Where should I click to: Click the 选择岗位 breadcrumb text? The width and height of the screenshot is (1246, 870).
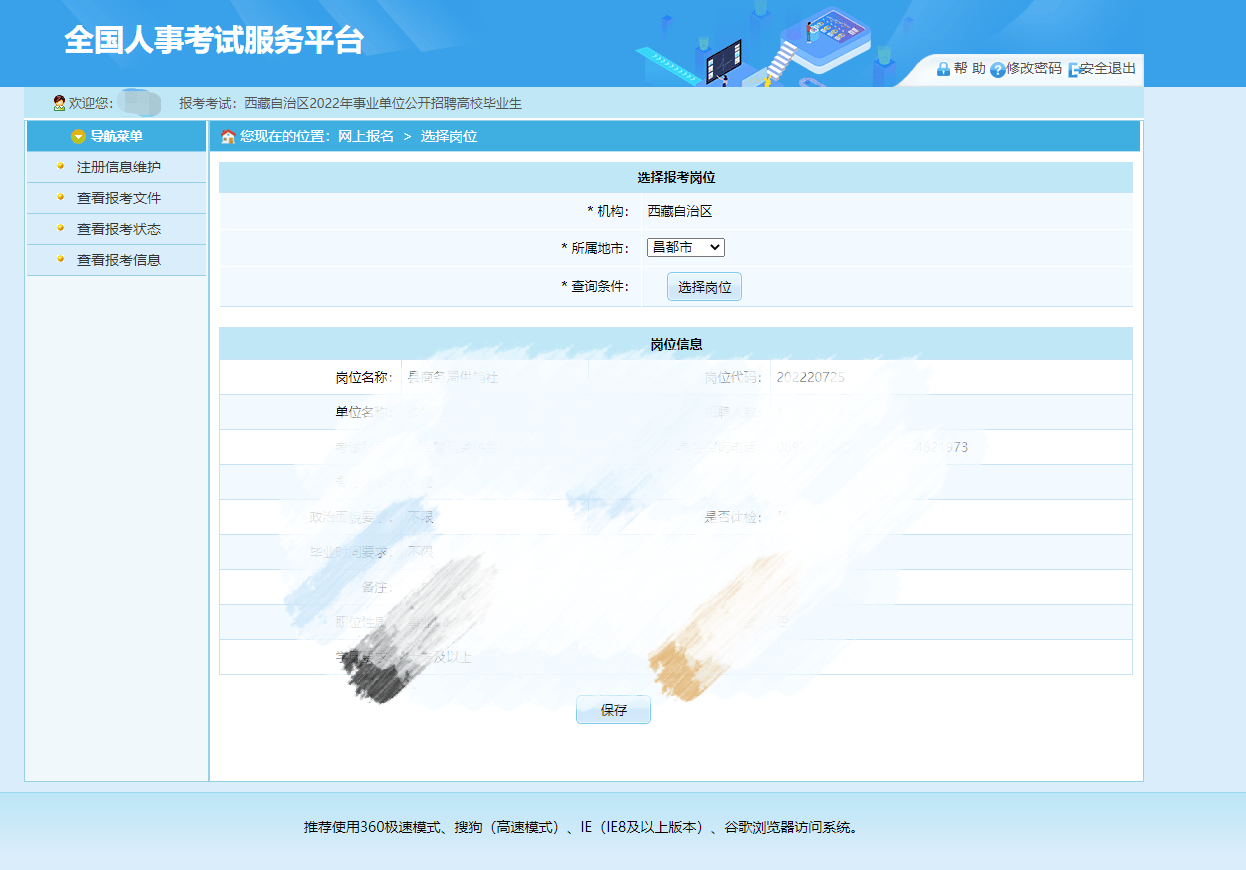coord(448,137)
